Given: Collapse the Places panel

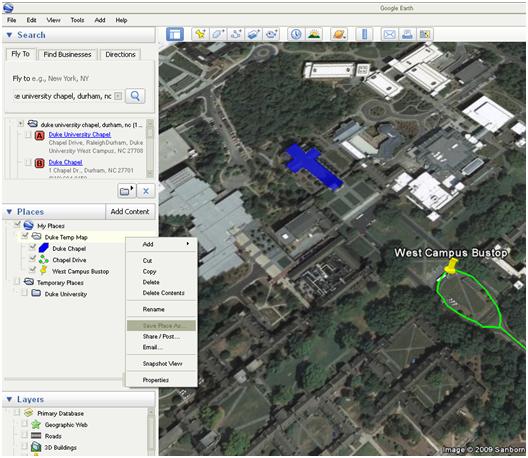Looking at the screenshot, I should [9, 212].
